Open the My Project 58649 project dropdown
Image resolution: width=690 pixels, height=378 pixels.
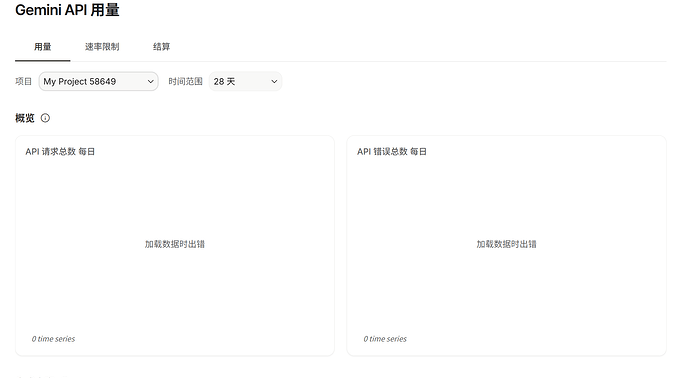(x=99, y=81)
